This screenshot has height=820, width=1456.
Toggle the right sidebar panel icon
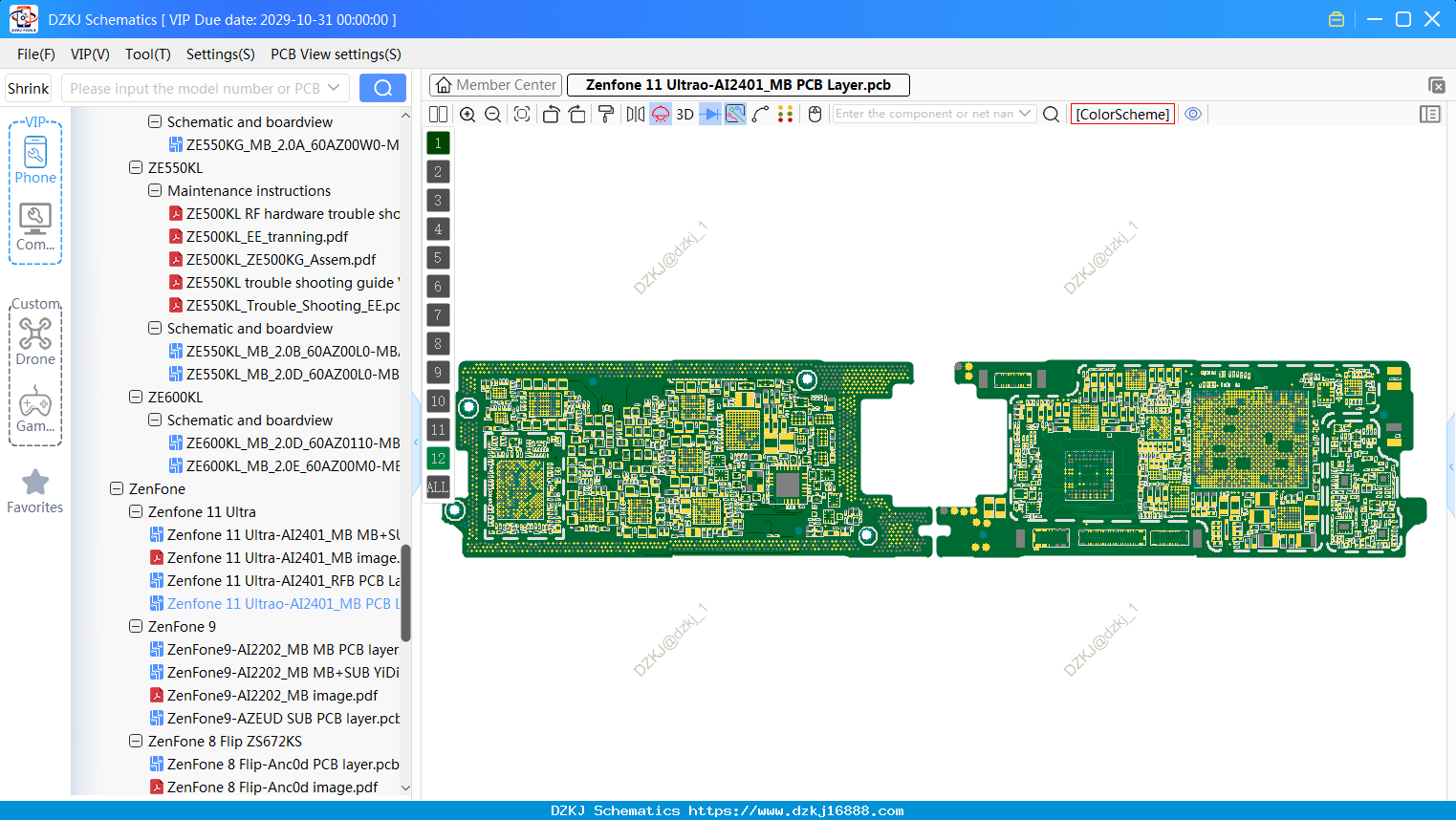pyautogui.click(x=1430, y=114)
